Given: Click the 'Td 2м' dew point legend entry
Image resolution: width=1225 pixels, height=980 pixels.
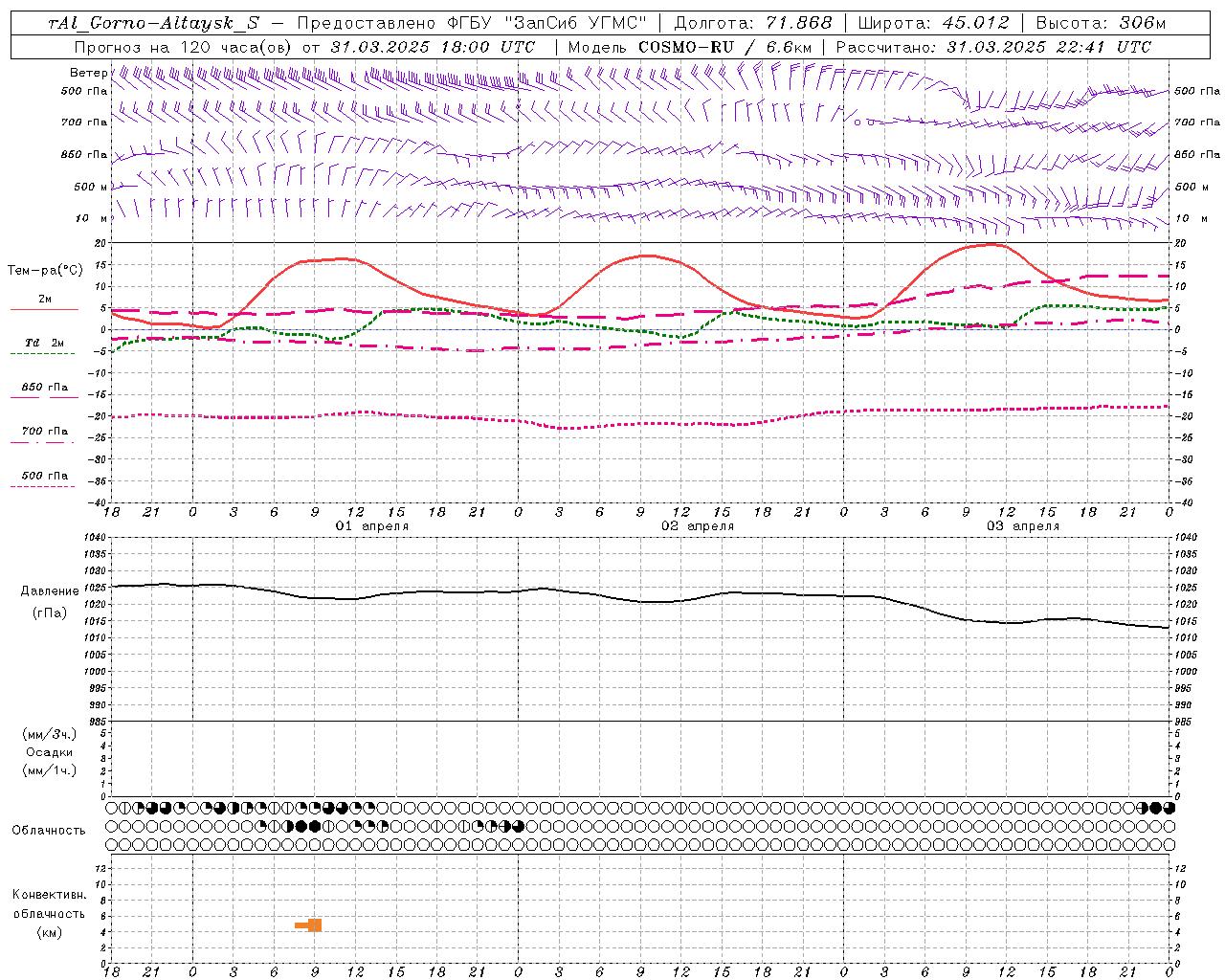Looking at the screenshot, I should (45, 343).
